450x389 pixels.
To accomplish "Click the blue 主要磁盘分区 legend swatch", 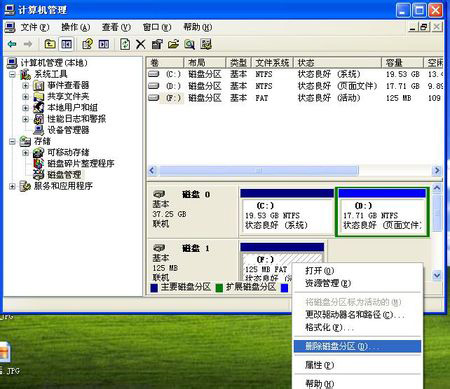I will 154,288.
